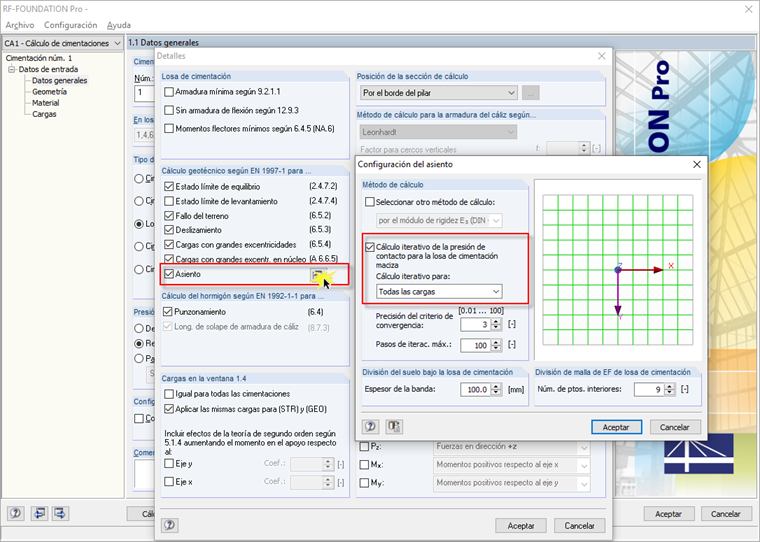Select Material in tree
This screenshot has width=760, height=542.
(x=46, y=103)
